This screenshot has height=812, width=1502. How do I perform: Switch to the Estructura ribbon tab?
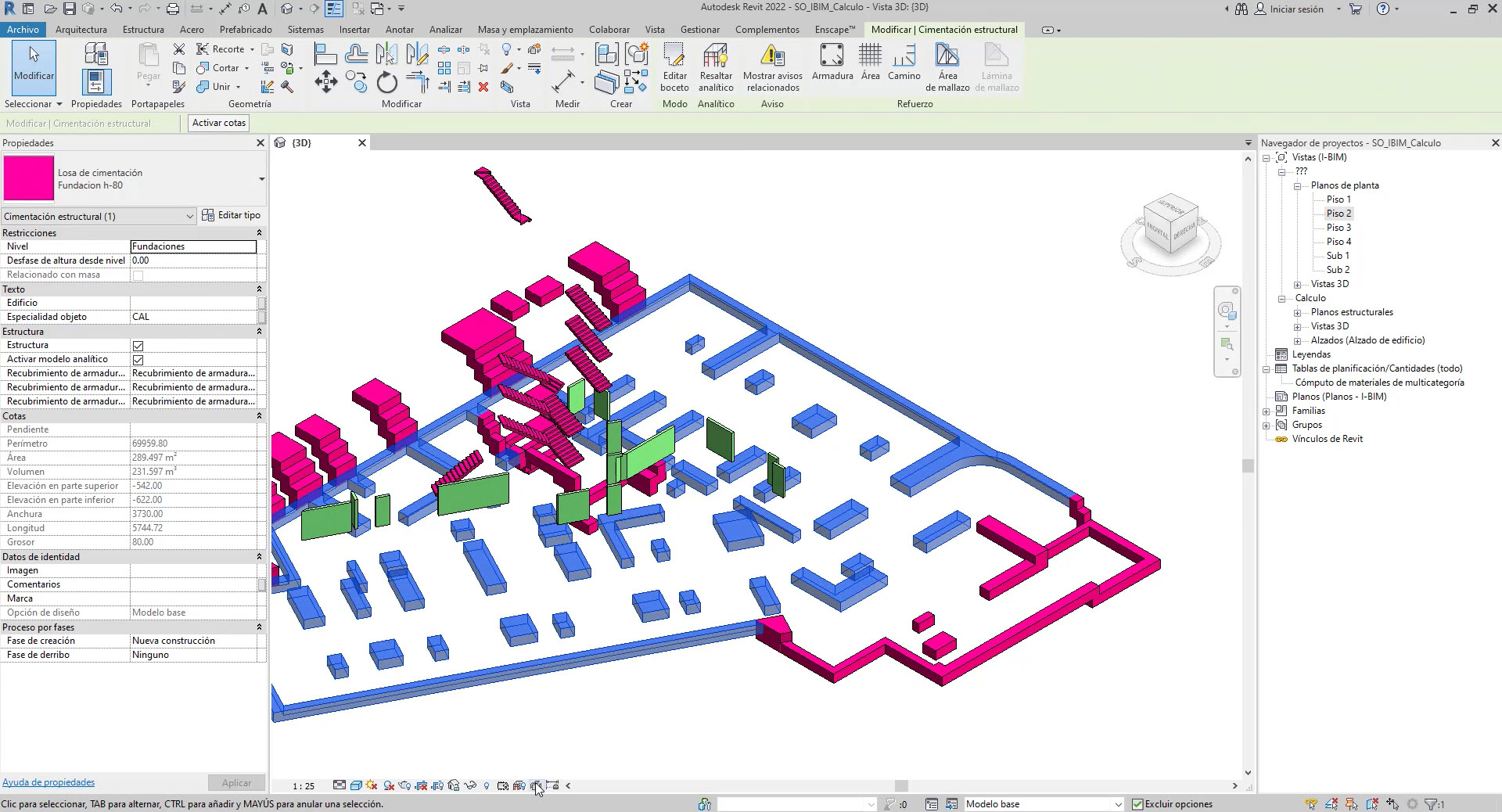(x=143, y=30)
